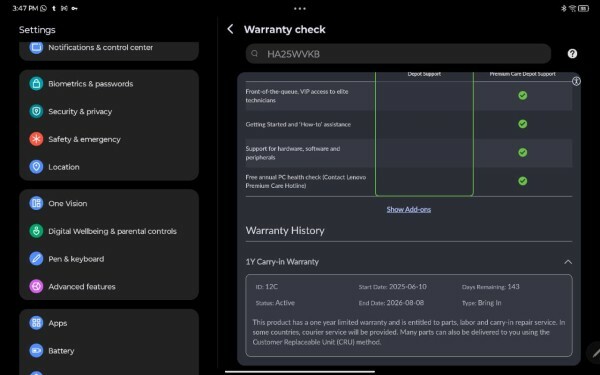
Task: Open Apps settings
Action: [109, 323]
